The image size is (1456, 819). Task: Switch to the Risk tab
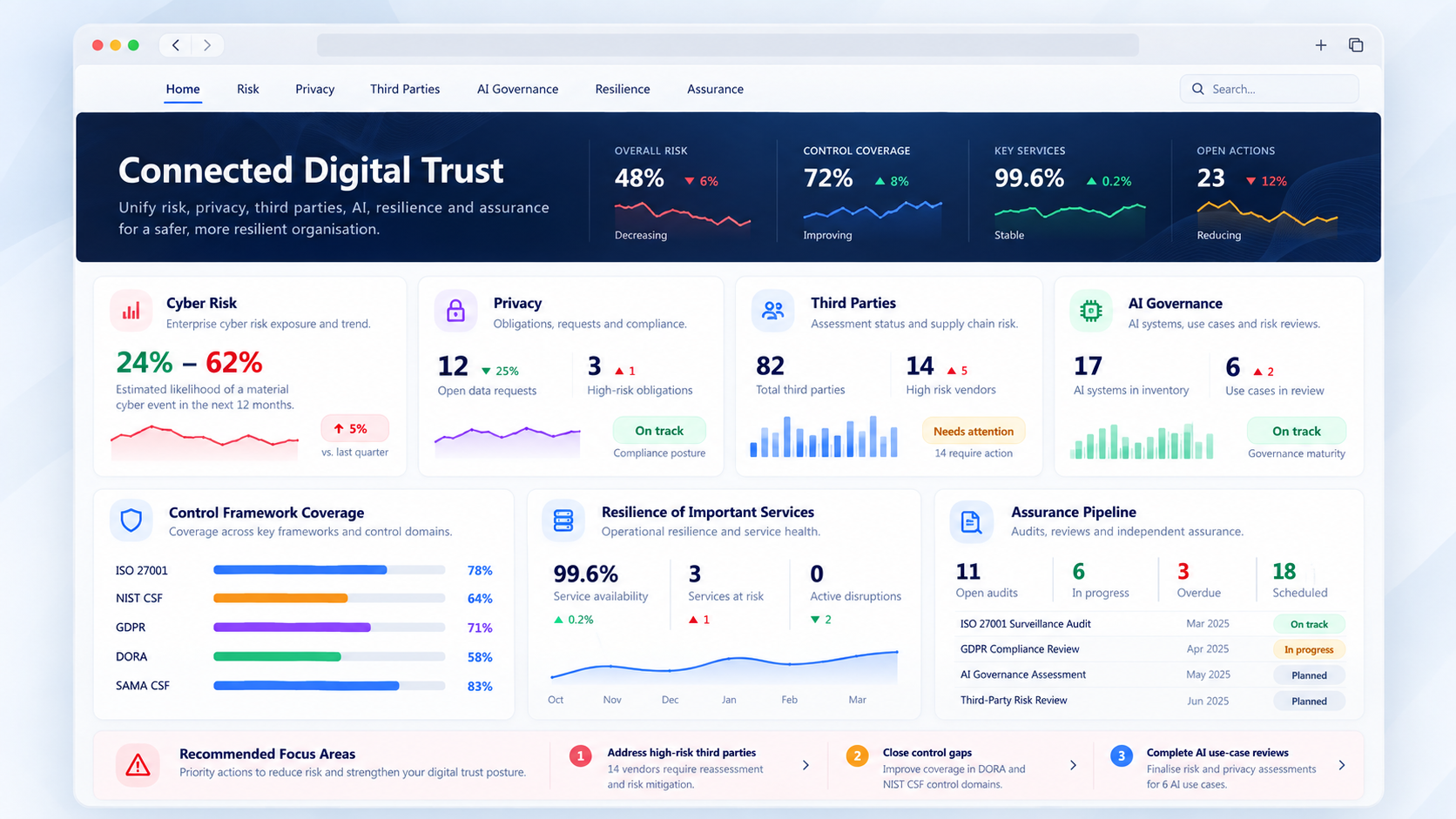[248, 89]
